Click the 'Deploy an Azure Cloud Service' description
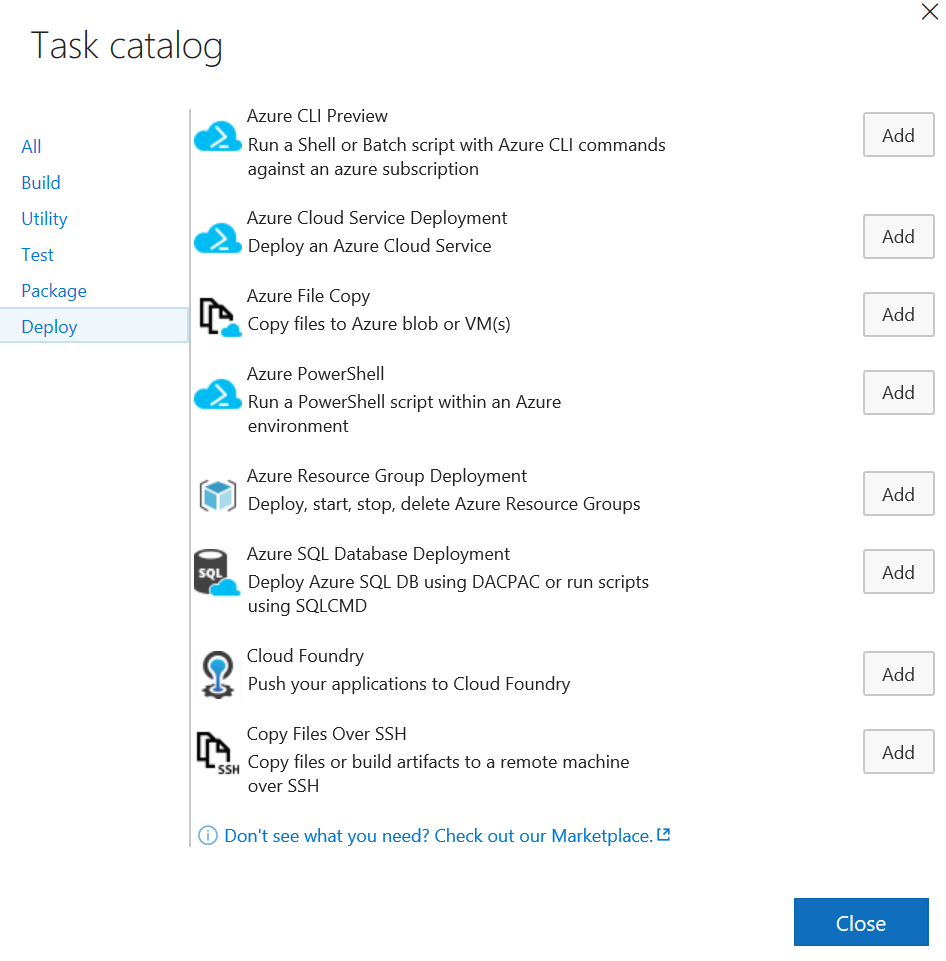 click(x=369, y=246)
